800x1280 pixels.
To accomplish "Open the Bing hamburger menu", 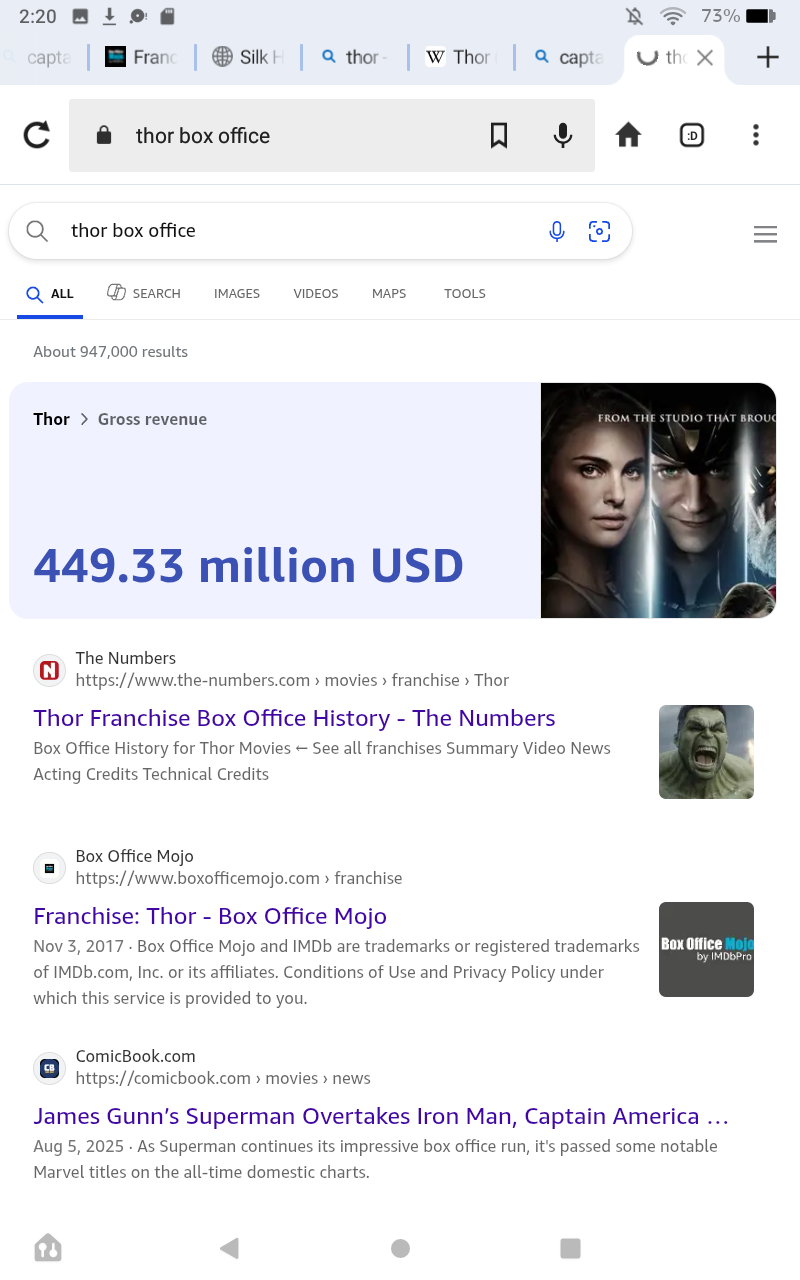I will point(765,235).
